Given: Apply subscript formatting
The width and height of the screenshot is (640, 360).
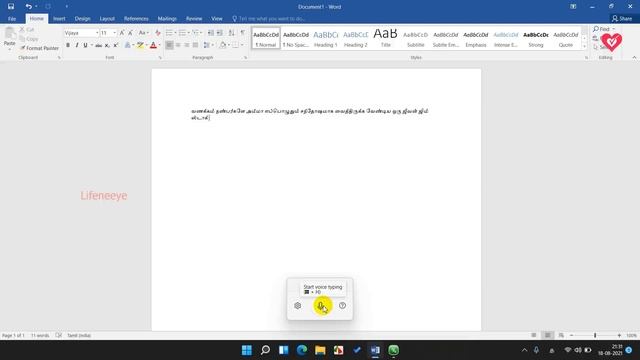Looking at the screenshot, I should pos(107,45).
